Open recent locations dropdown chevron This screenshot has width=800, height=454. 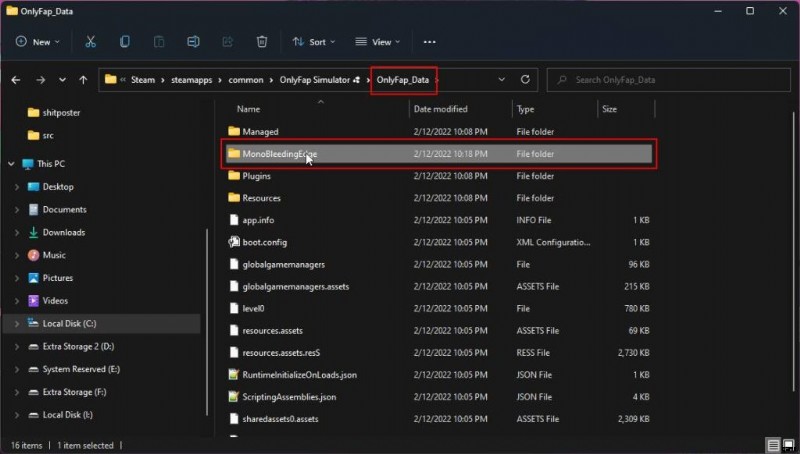[62, 80]
